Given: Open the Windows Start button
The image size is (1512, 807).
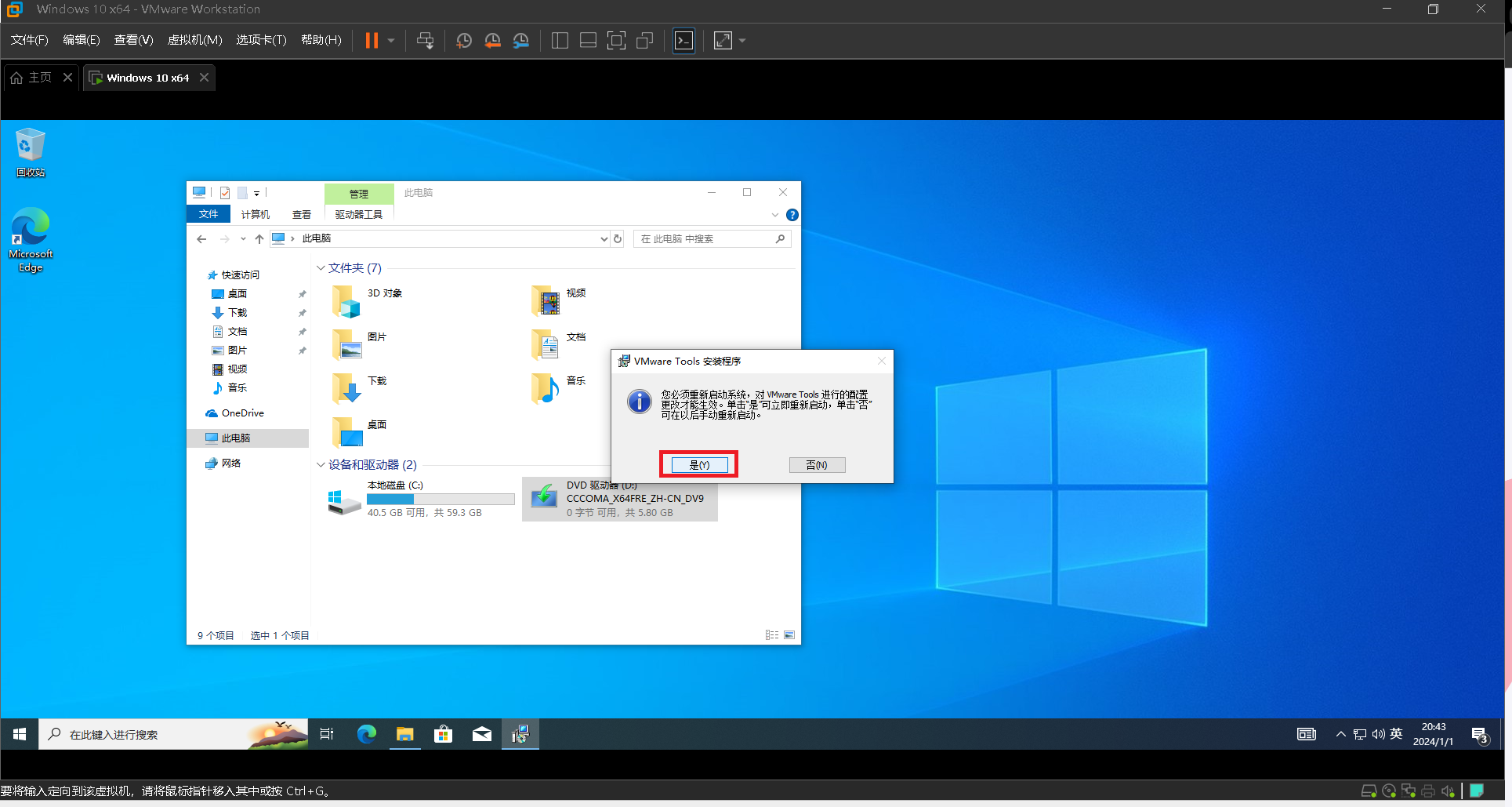Looking at the screenshot, I should point(20,734).
